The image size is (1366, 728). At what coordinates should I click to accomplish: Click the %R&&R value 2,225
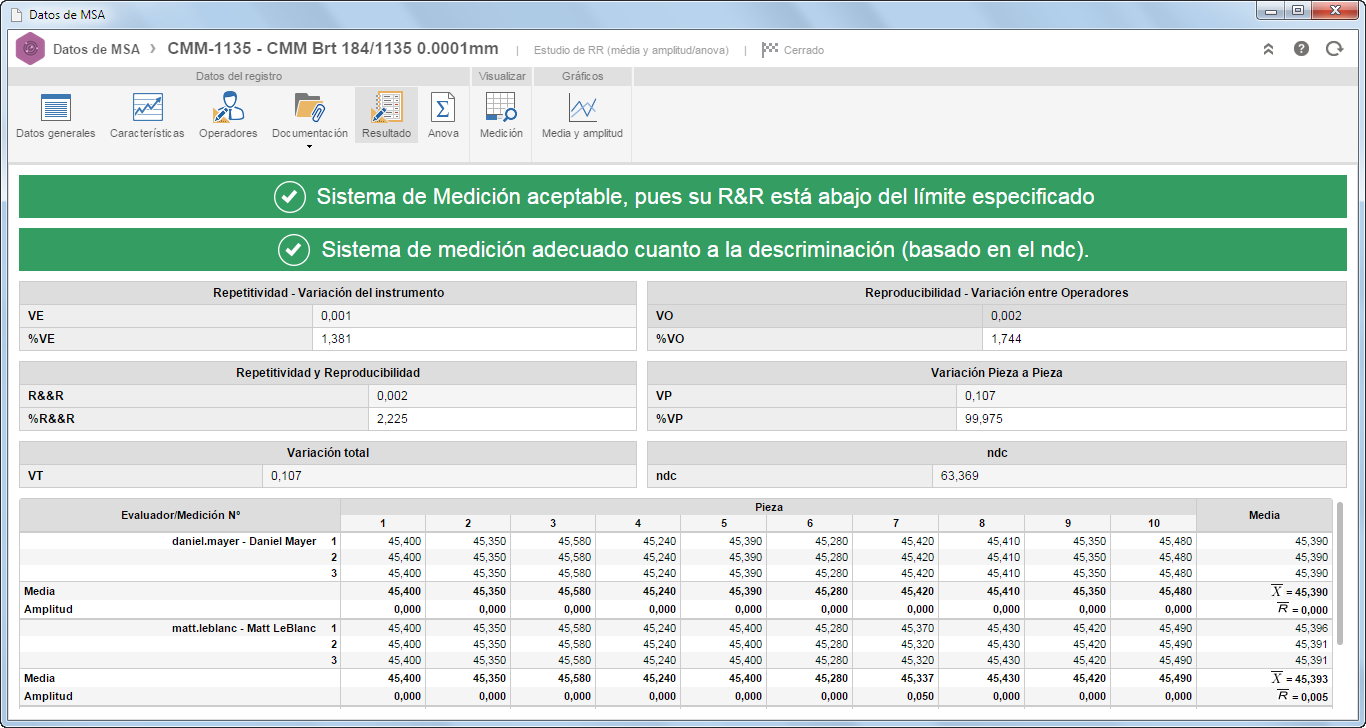pos(392,420)
